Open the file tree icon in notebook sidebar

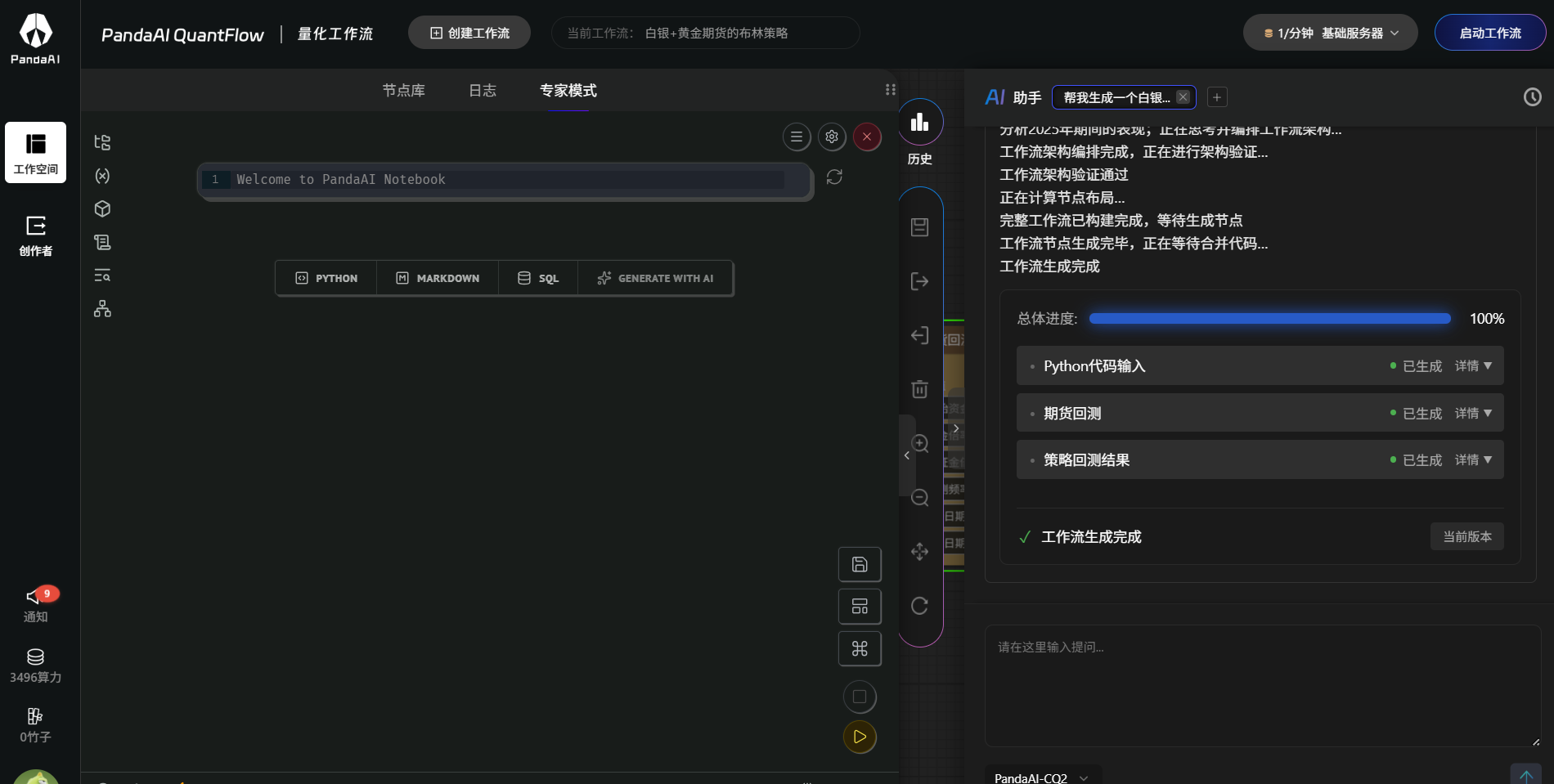(102, 142)
